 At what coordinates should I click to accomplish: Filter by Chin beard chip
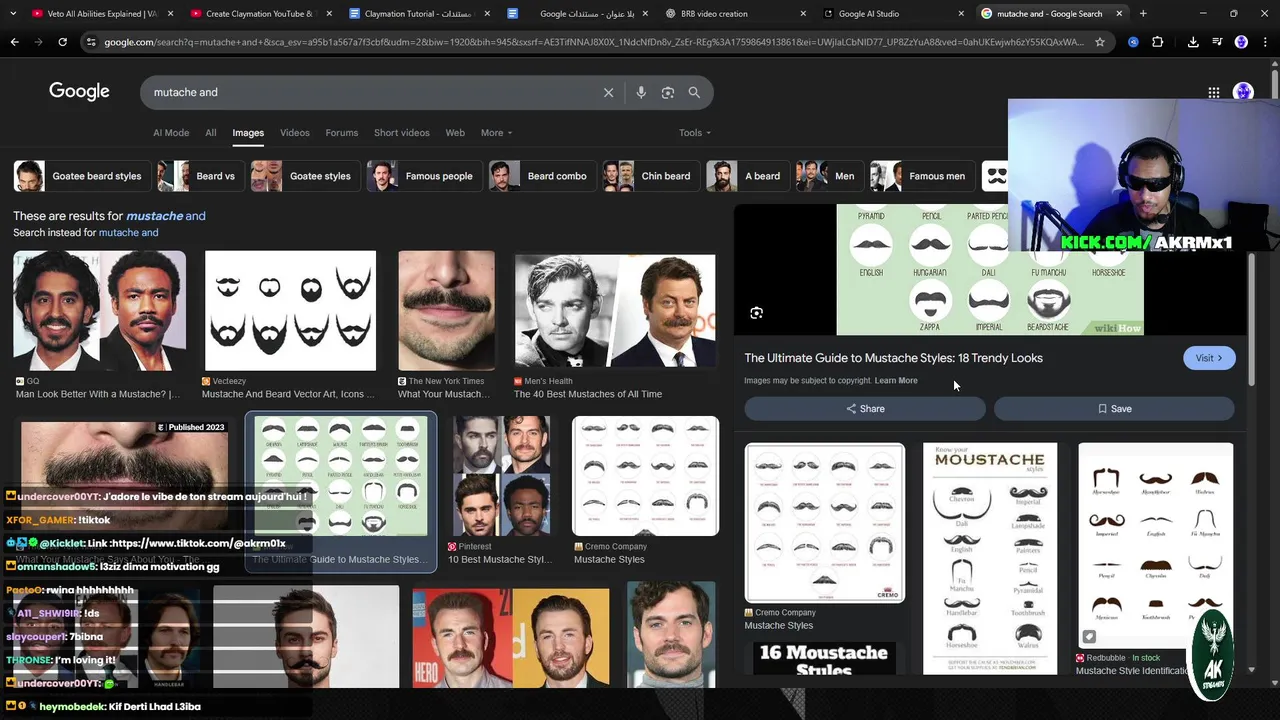tap(651, 176)
